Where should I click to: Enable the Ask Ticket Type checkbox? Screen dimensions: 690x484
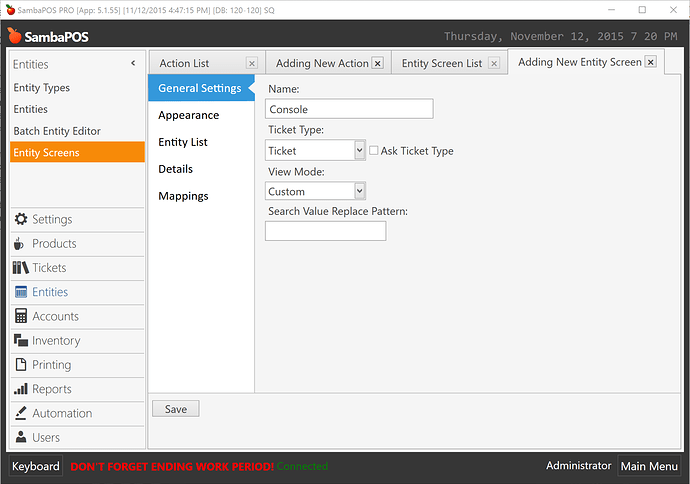click(374, 151)
